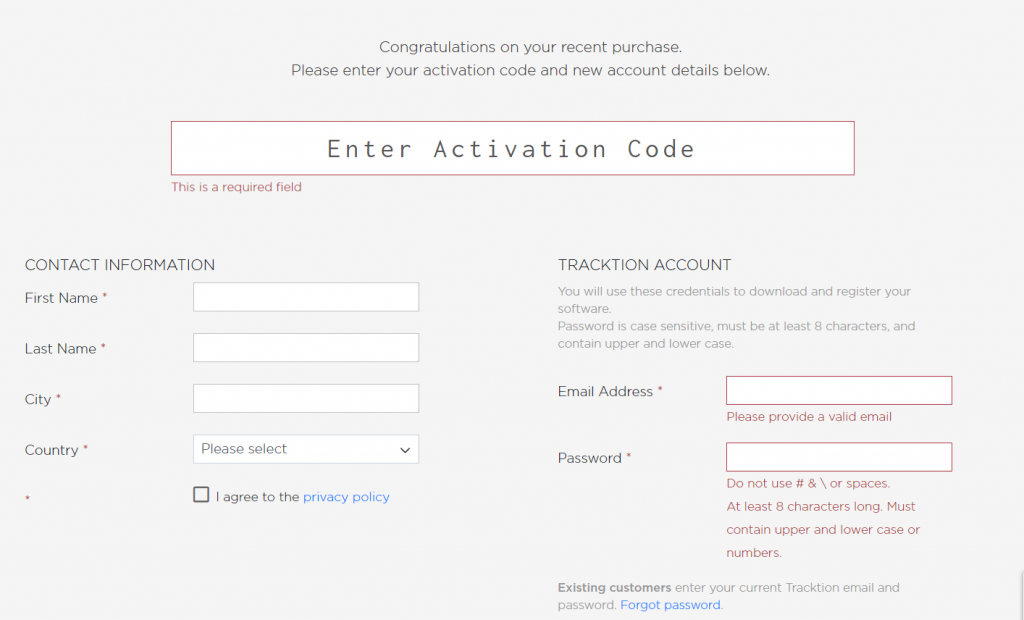Select the "This is a required field" message
The width and height of the screenshot is (1024, 620).
pos(236,187)
